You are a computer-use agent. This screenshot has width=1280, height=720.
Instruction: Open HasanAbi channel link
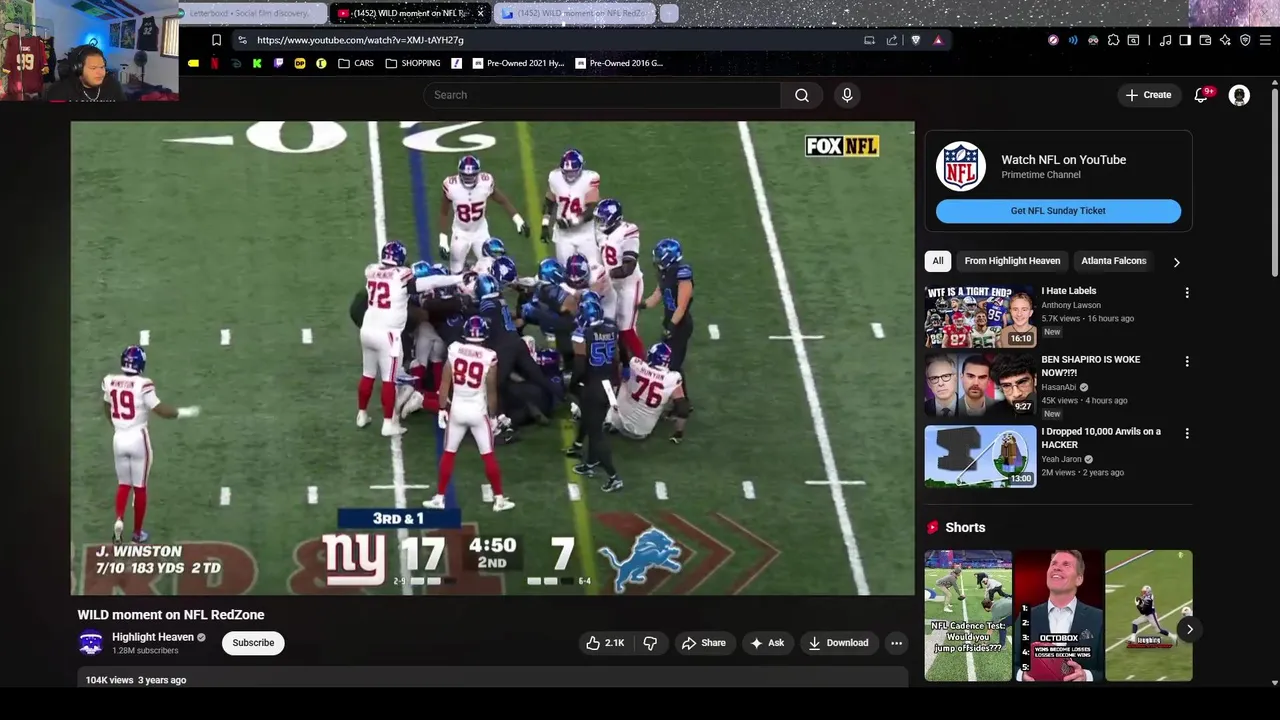tap(1061, 387)
